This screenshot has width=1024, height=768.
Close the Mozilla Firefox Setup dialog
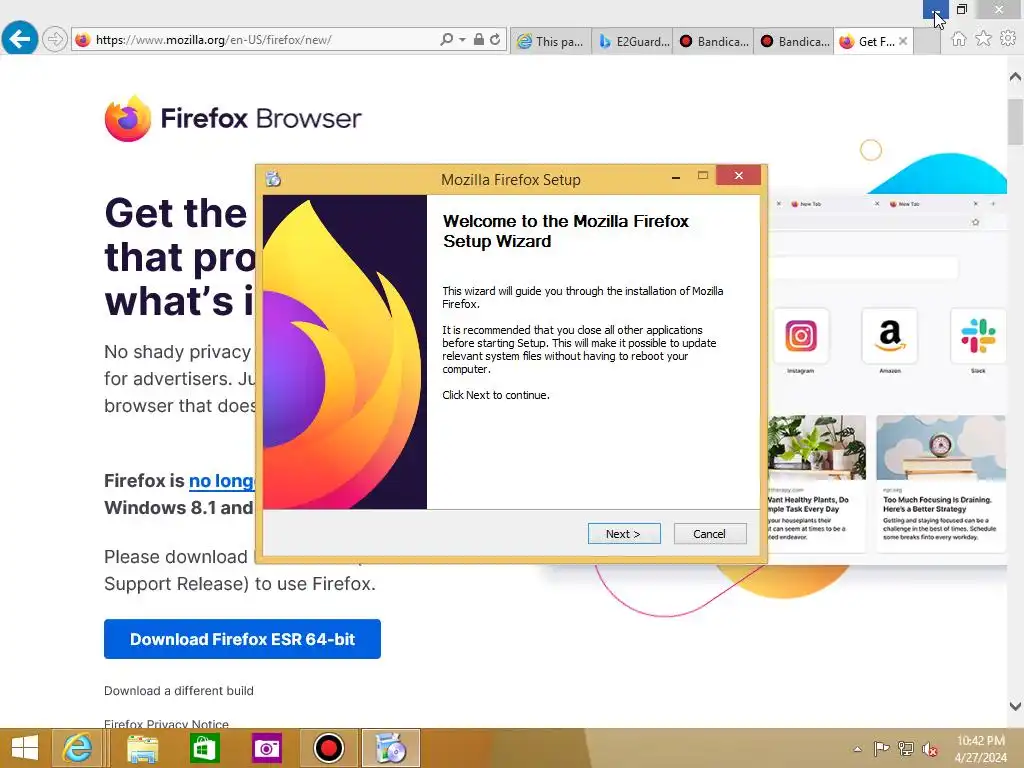click(x=738, y=176)
